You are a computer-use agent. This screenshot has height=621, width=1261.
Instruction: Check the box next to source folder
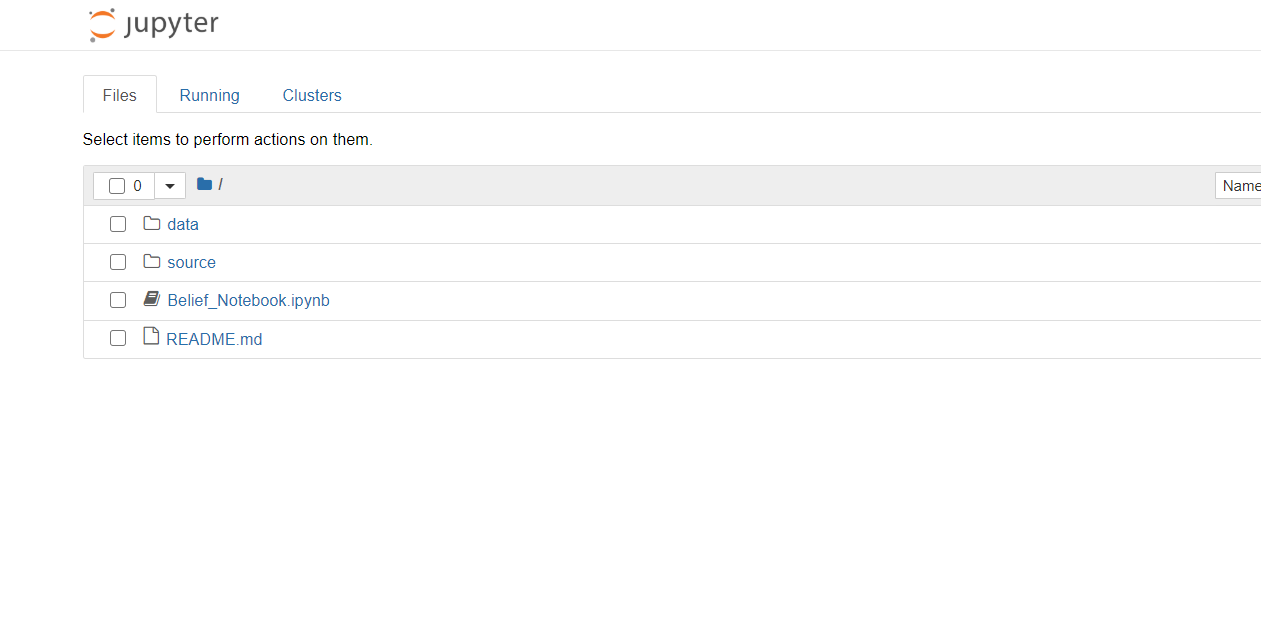click(x=118, y=261)
